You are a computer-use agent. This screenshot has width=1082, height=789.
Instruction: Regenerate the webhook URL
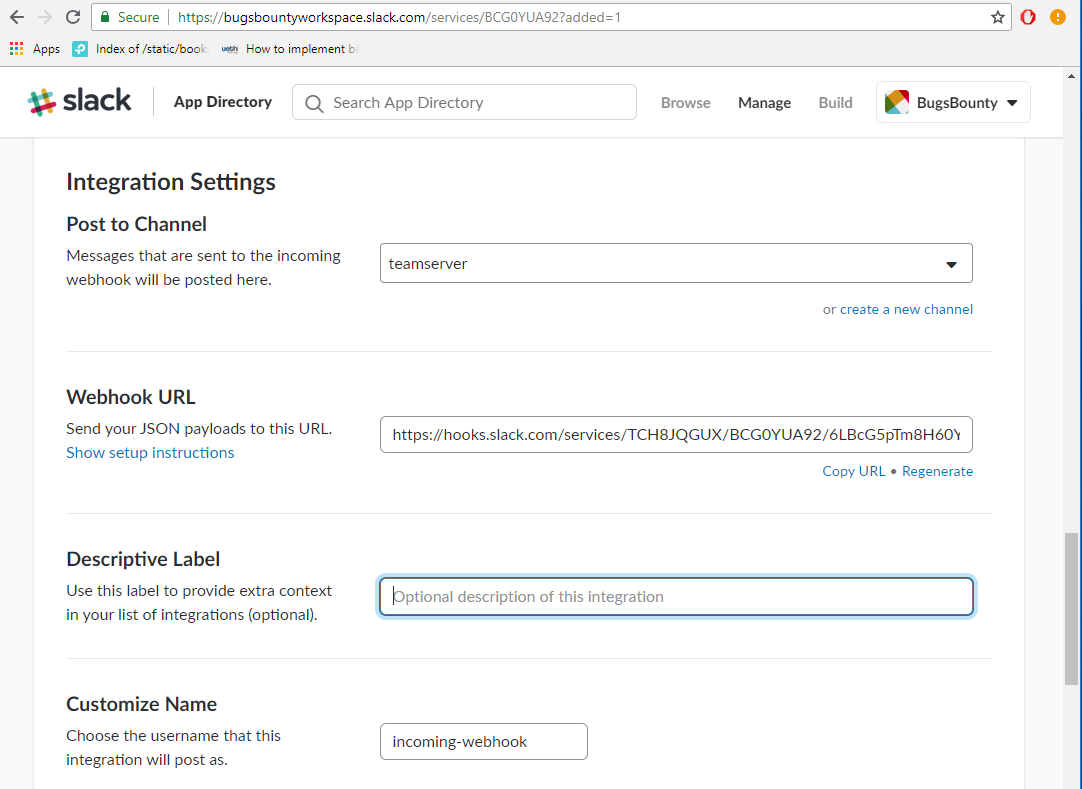(x=937, y=471)
